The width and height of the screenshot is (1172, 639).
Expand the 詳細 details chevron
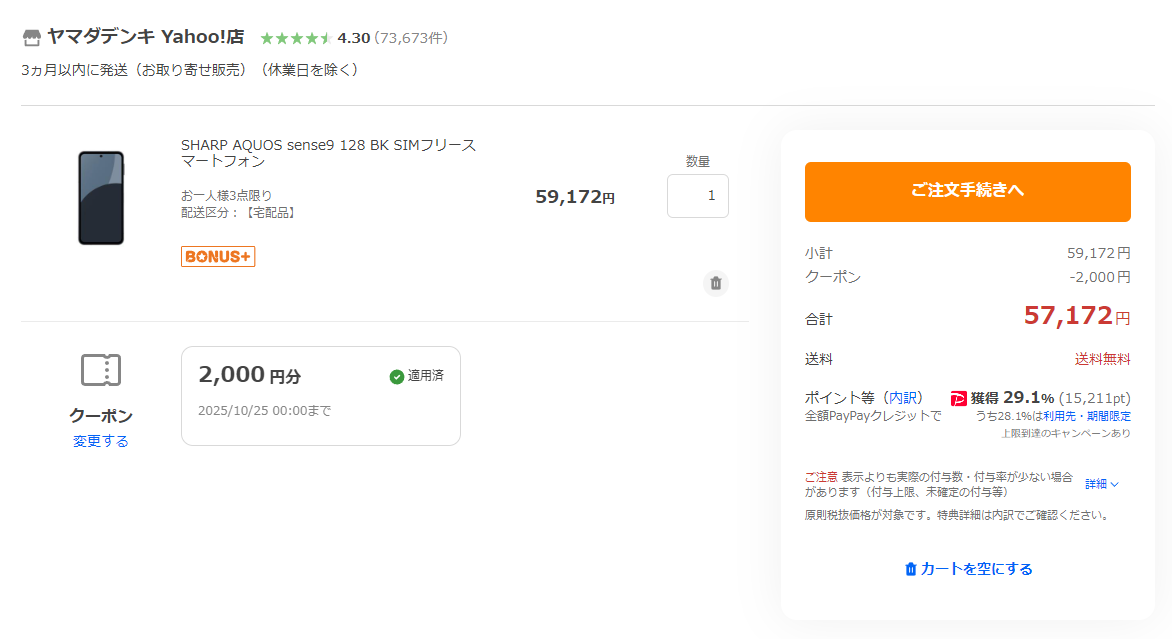coord(1102,484)
